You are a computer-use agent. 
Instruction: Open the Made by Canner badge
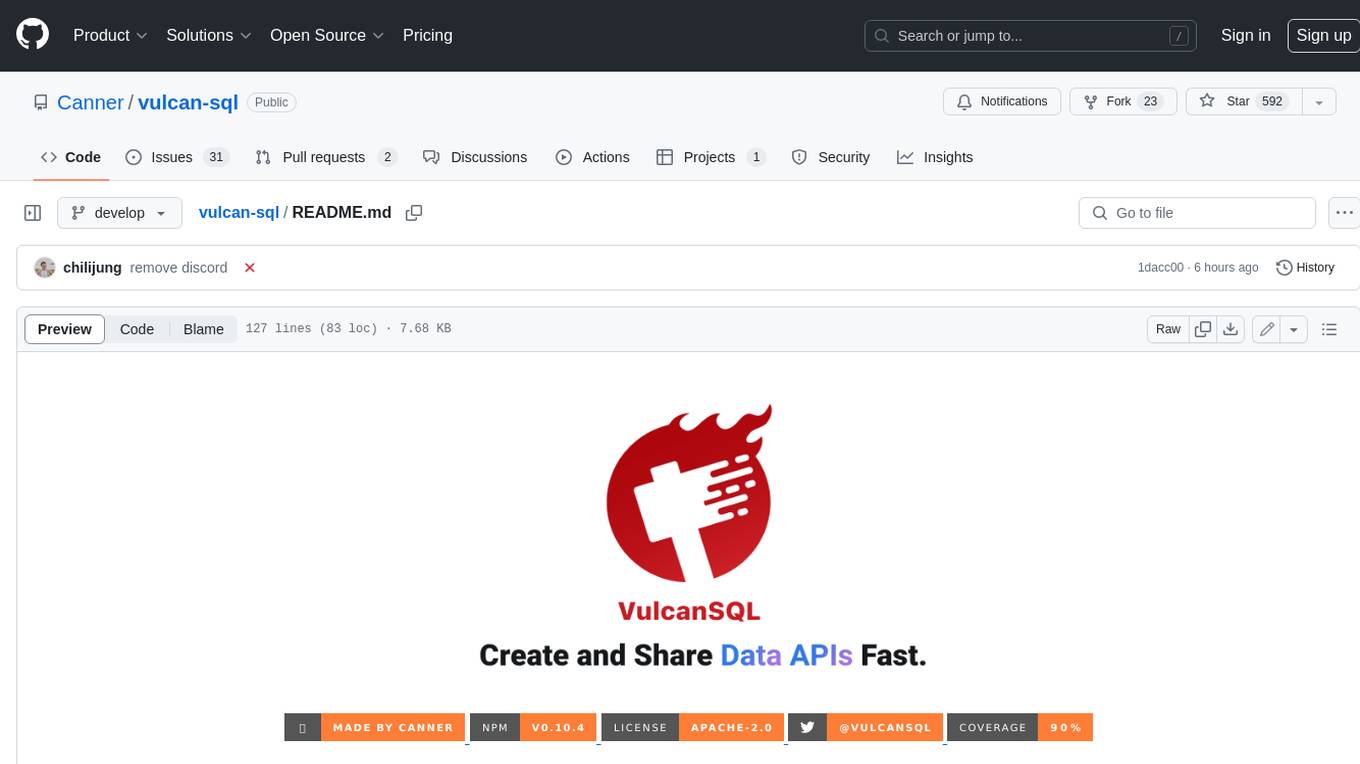pos(375,727)
